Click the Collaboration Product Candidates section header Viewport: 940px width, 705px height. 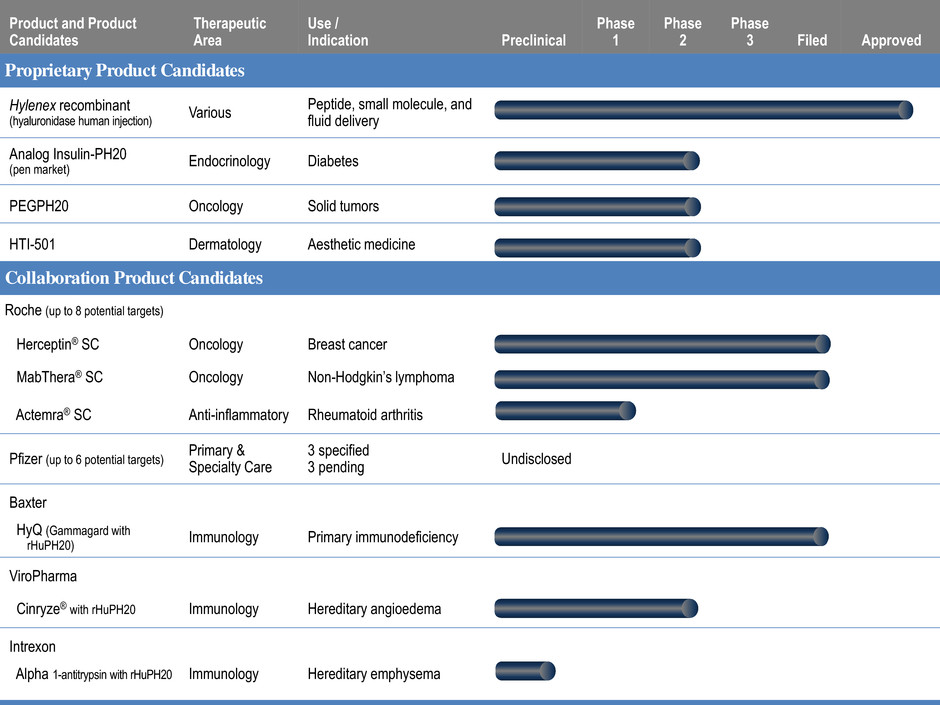[134, 278]
